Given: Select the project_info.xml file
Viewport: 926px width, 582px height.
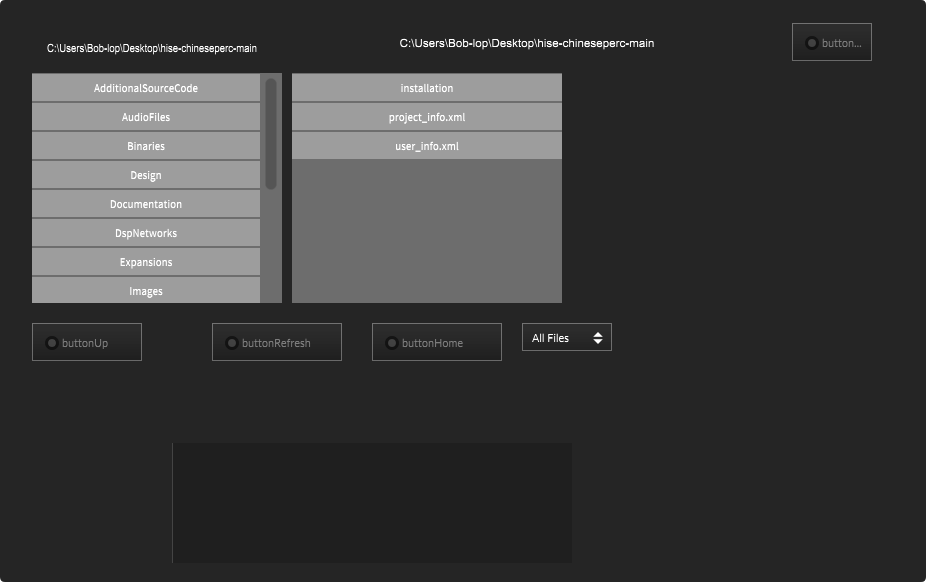Looking at the screenshot, I should (x=427, y=117).
